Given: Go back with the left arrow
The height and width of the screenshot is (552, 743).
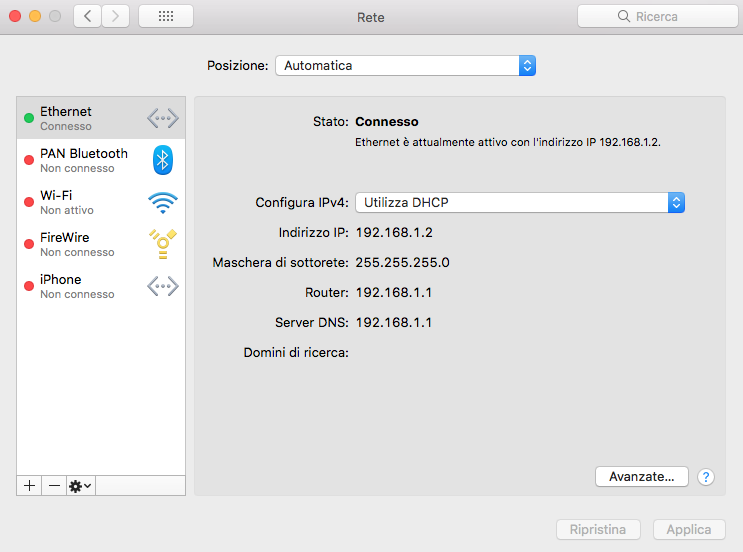Looking at the screenshot, I should (x=88, y=16).
